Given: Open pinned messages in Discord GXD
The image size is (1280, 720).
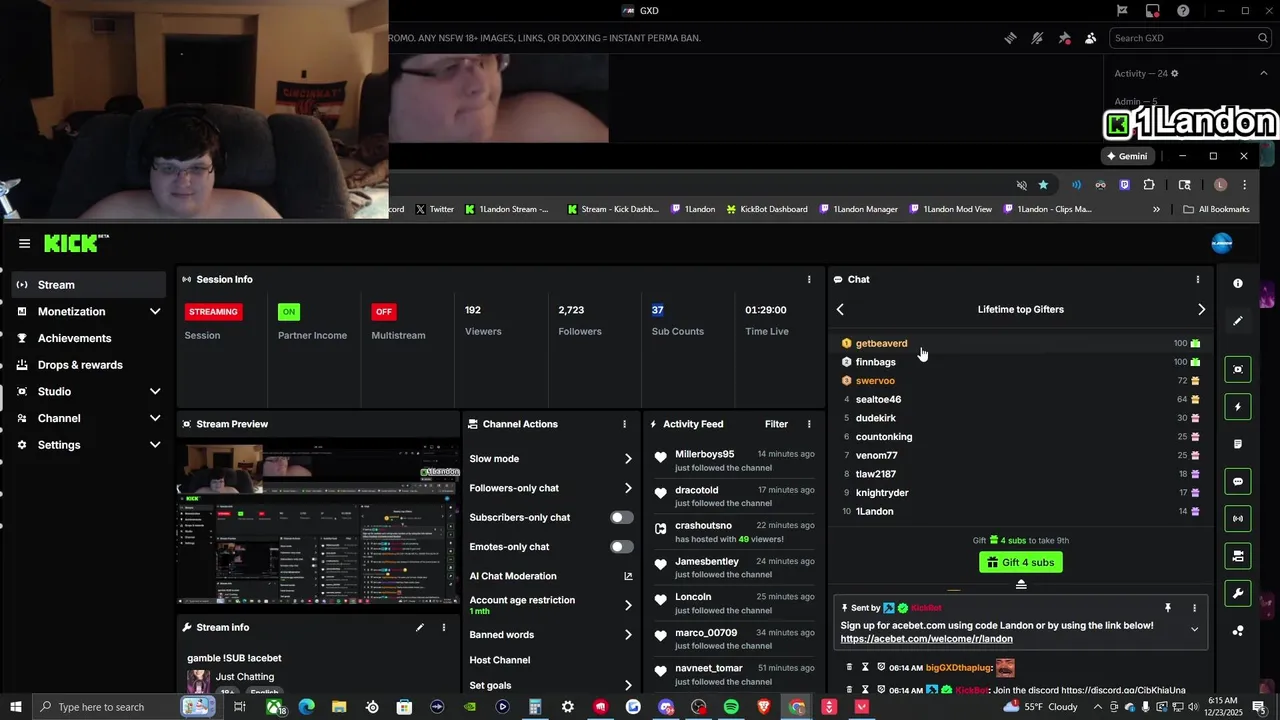Looking at the screenshot, I should pyautogui.click(x=1064, y=38).
